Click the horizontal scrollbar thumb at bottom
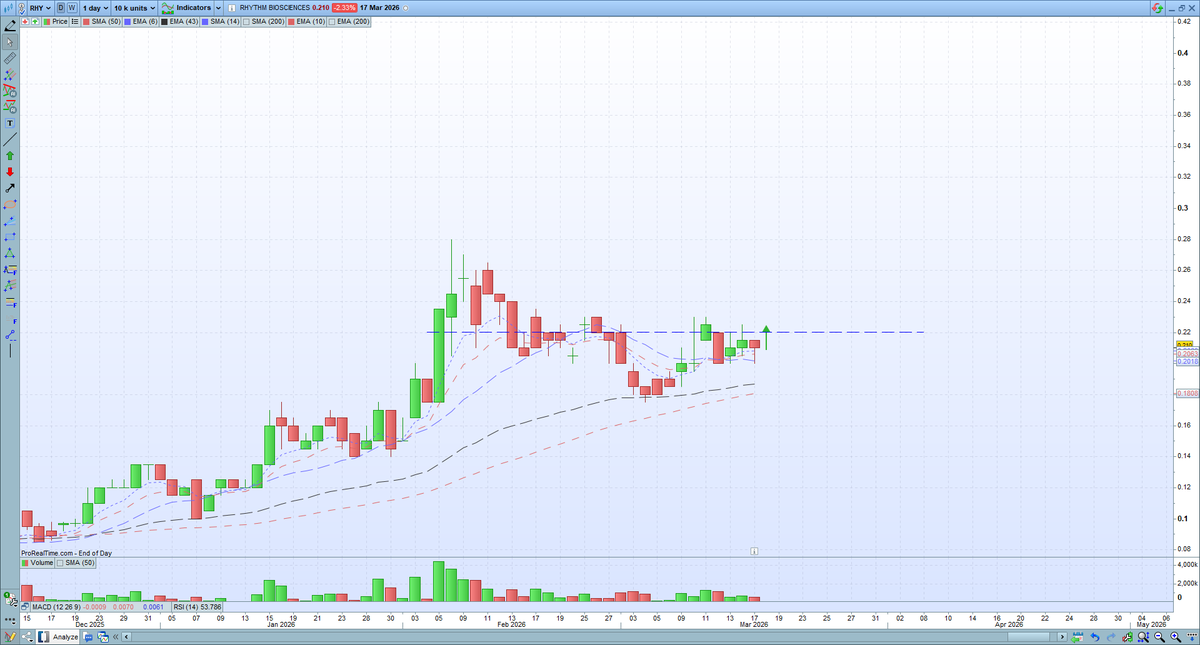 pos(1029,636)
